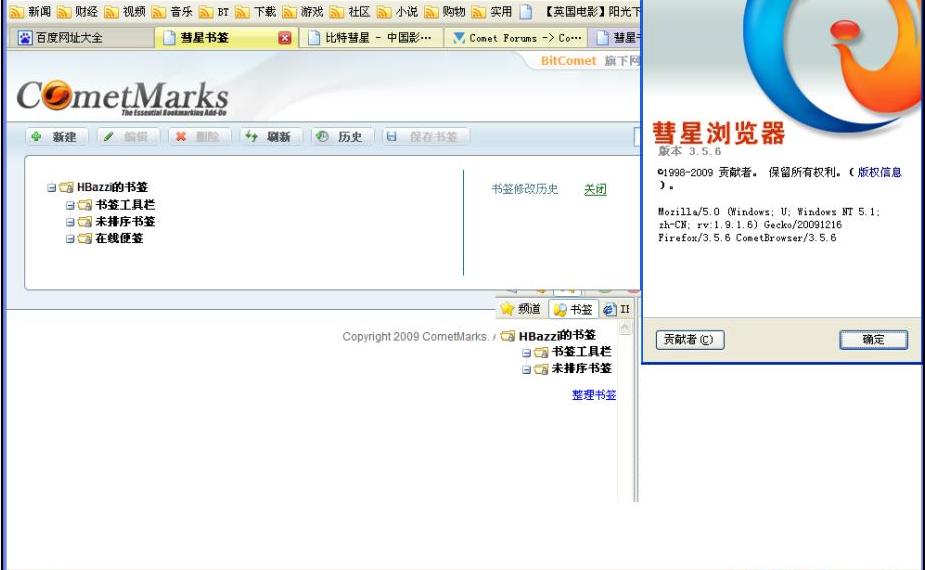Click the 整理书签 link
The width and height of the screenshot is (925, 570).
(594, 395)
